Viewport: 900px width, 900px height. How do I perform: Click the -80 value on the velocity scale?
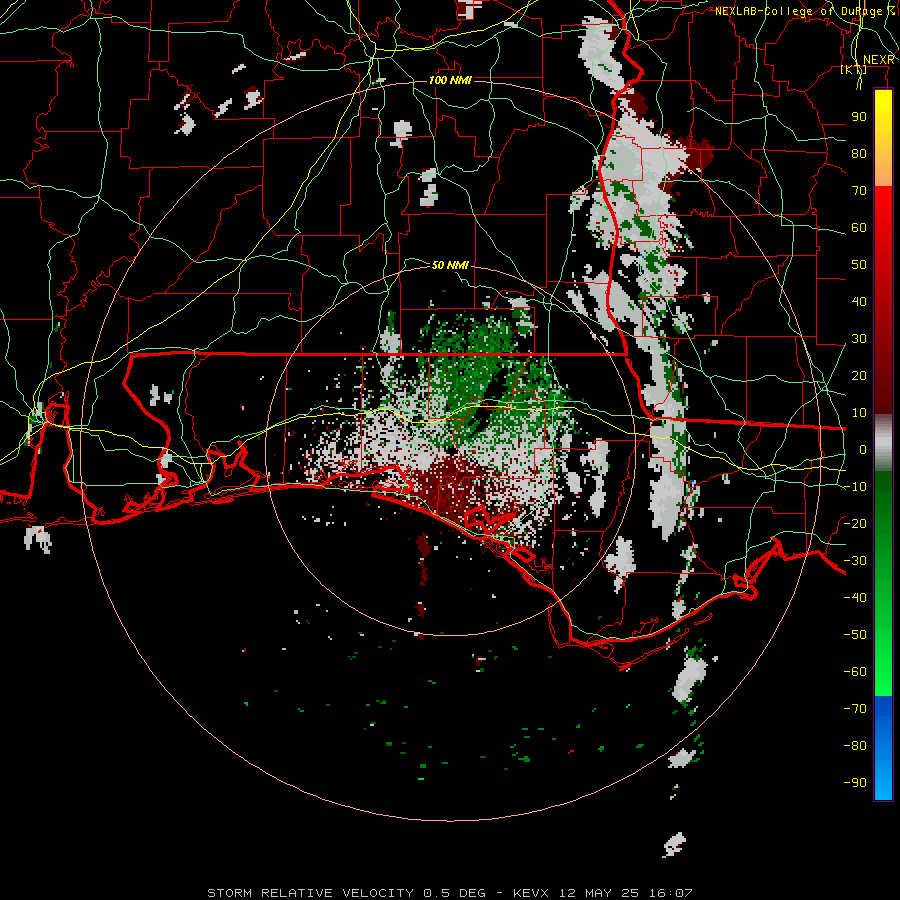pos(855,746)
